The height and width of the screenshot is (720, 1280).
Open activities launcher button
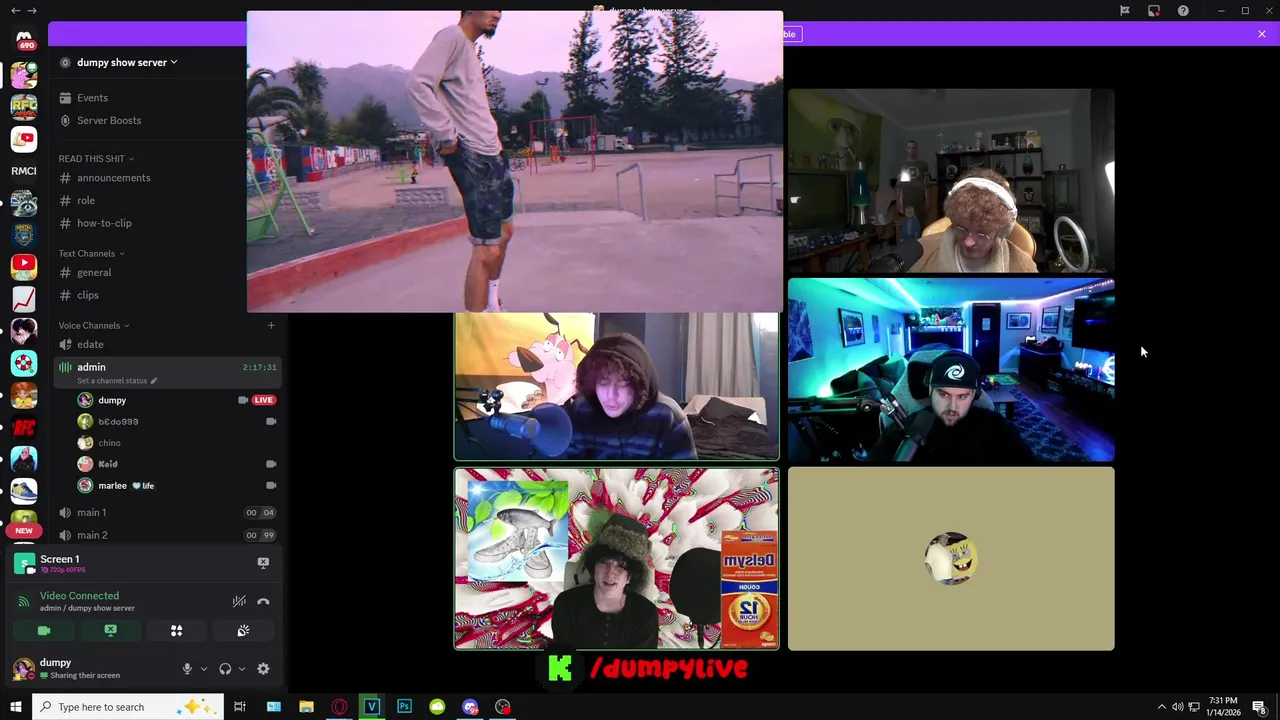coord(176,631)
